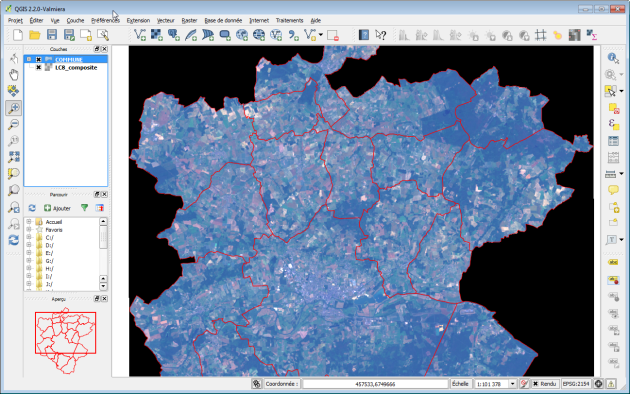Open the Raster menu
This screenshot has width=630, height=394.
(189, 20)
